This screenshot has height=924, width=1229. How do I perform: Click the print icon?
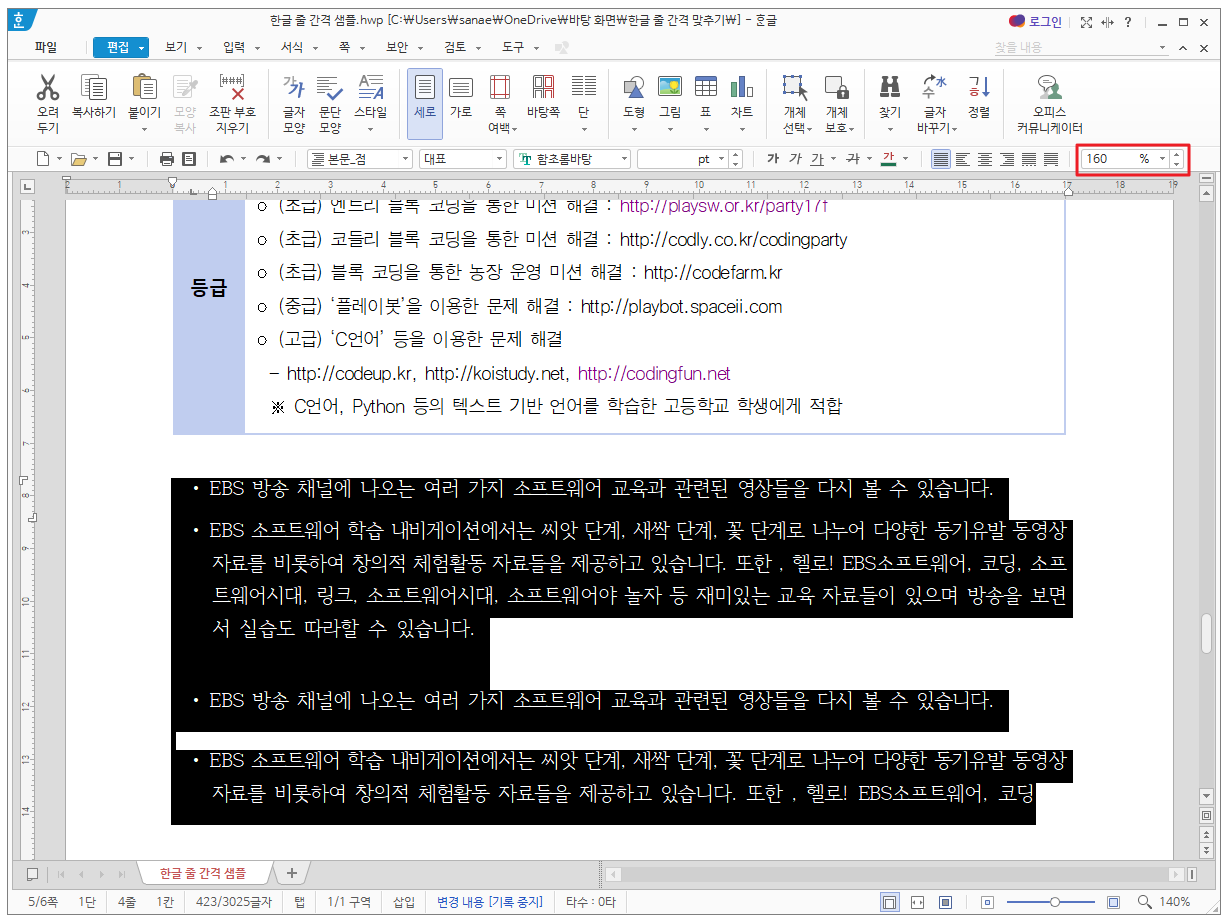click(x=167, y=159)
